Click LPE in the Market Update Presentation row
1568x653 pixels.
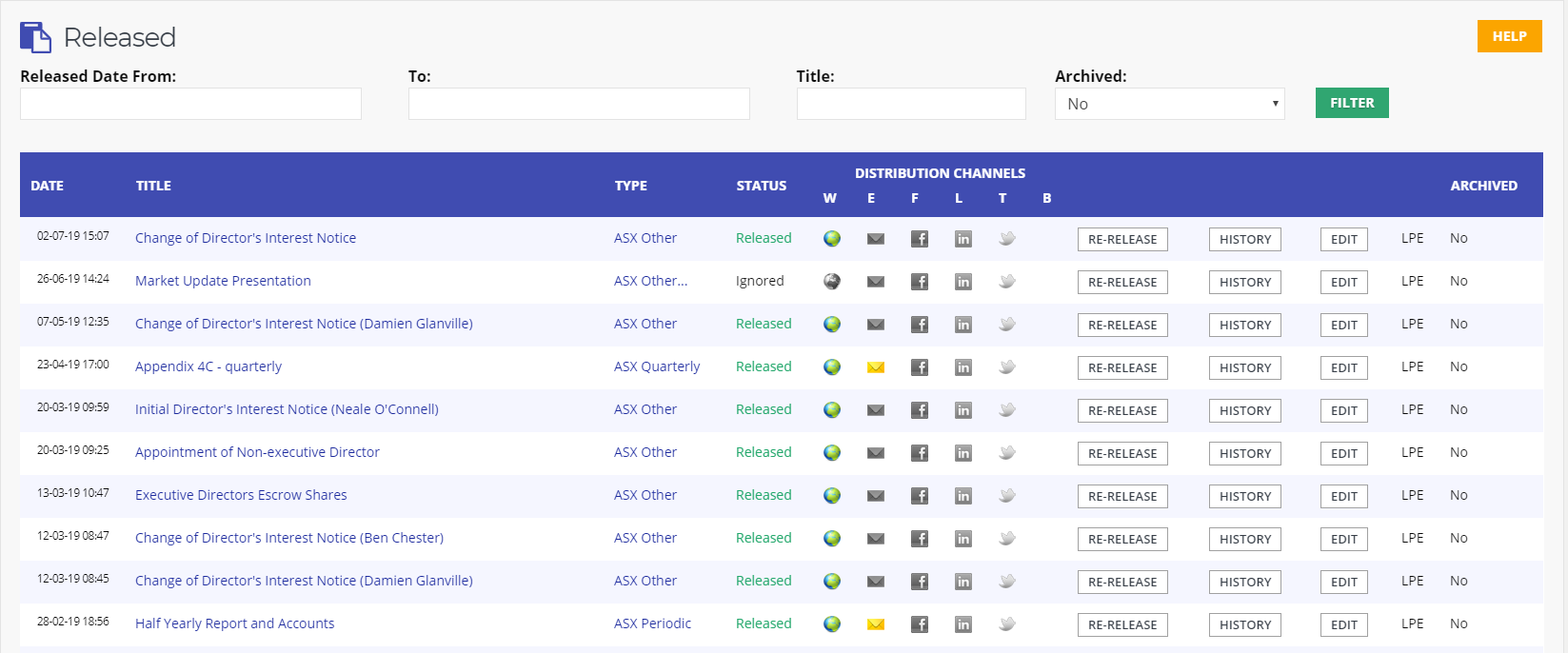coord(1413,281)
